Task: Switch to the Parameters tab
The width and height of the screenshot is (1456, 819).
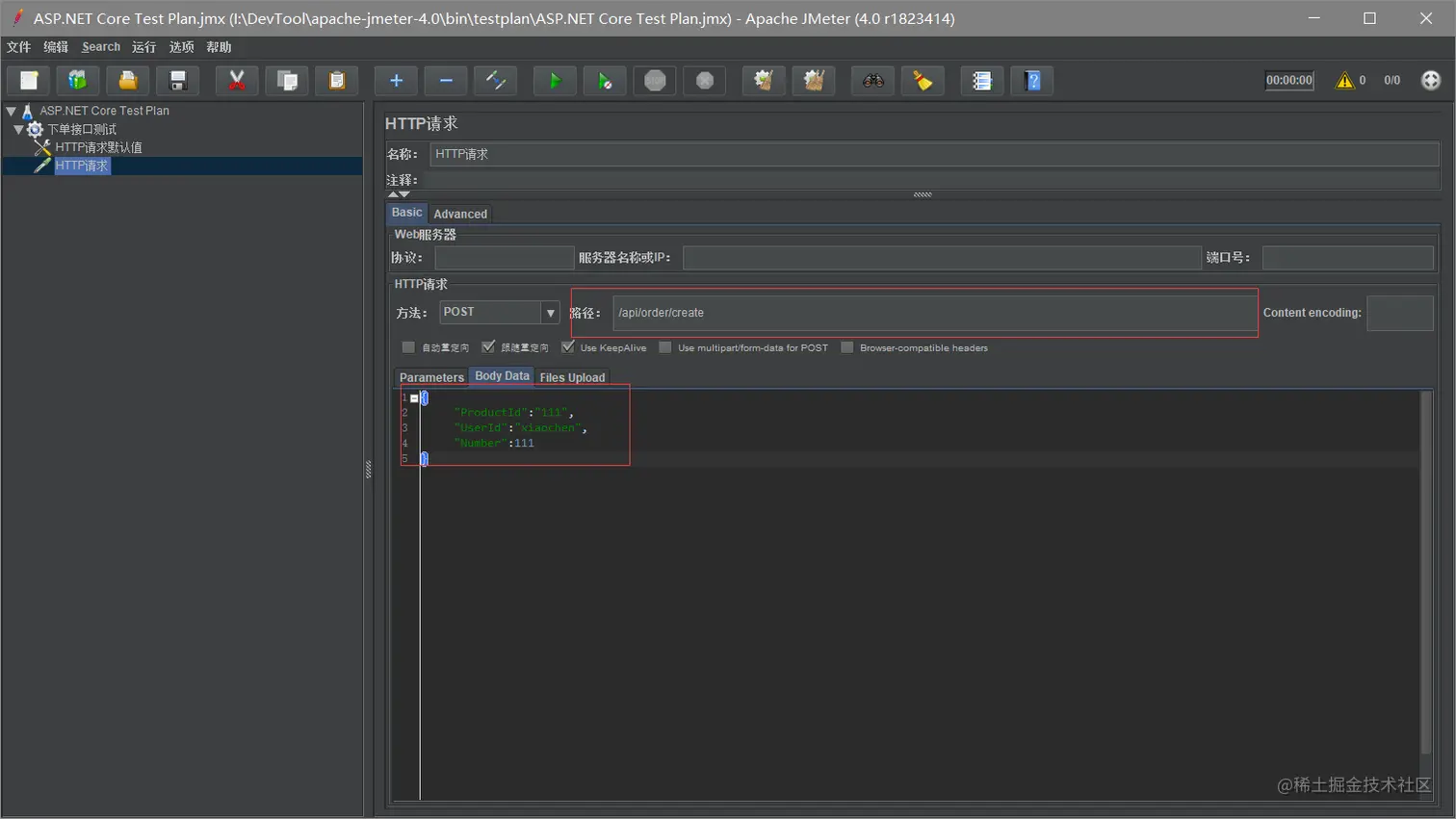Action: 431,377
